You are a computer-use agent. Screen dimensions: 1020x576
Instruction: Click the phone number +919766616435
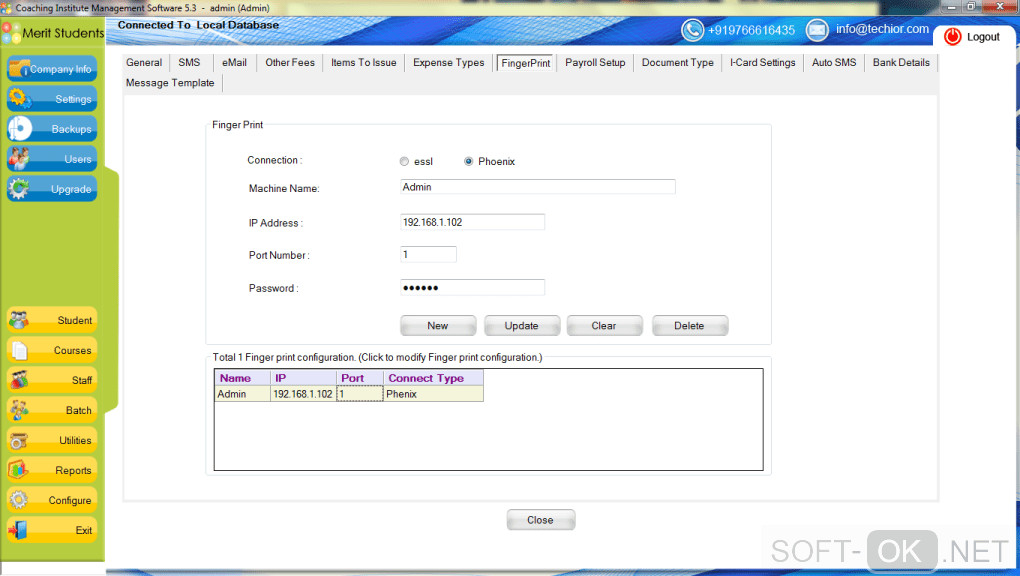(751, 31)
